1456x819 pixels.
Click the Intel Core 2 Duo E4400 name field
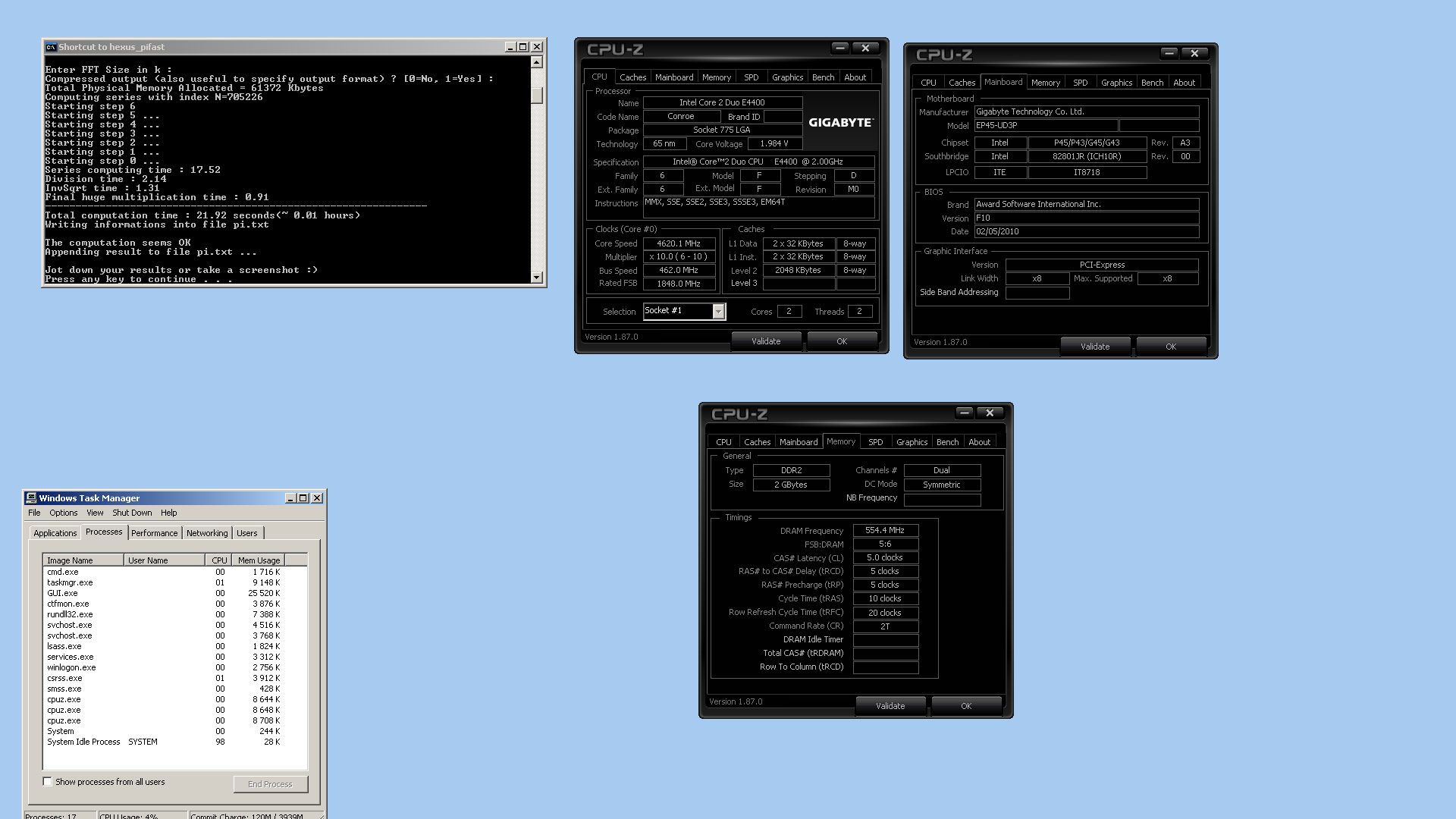[x=722, y=102]
